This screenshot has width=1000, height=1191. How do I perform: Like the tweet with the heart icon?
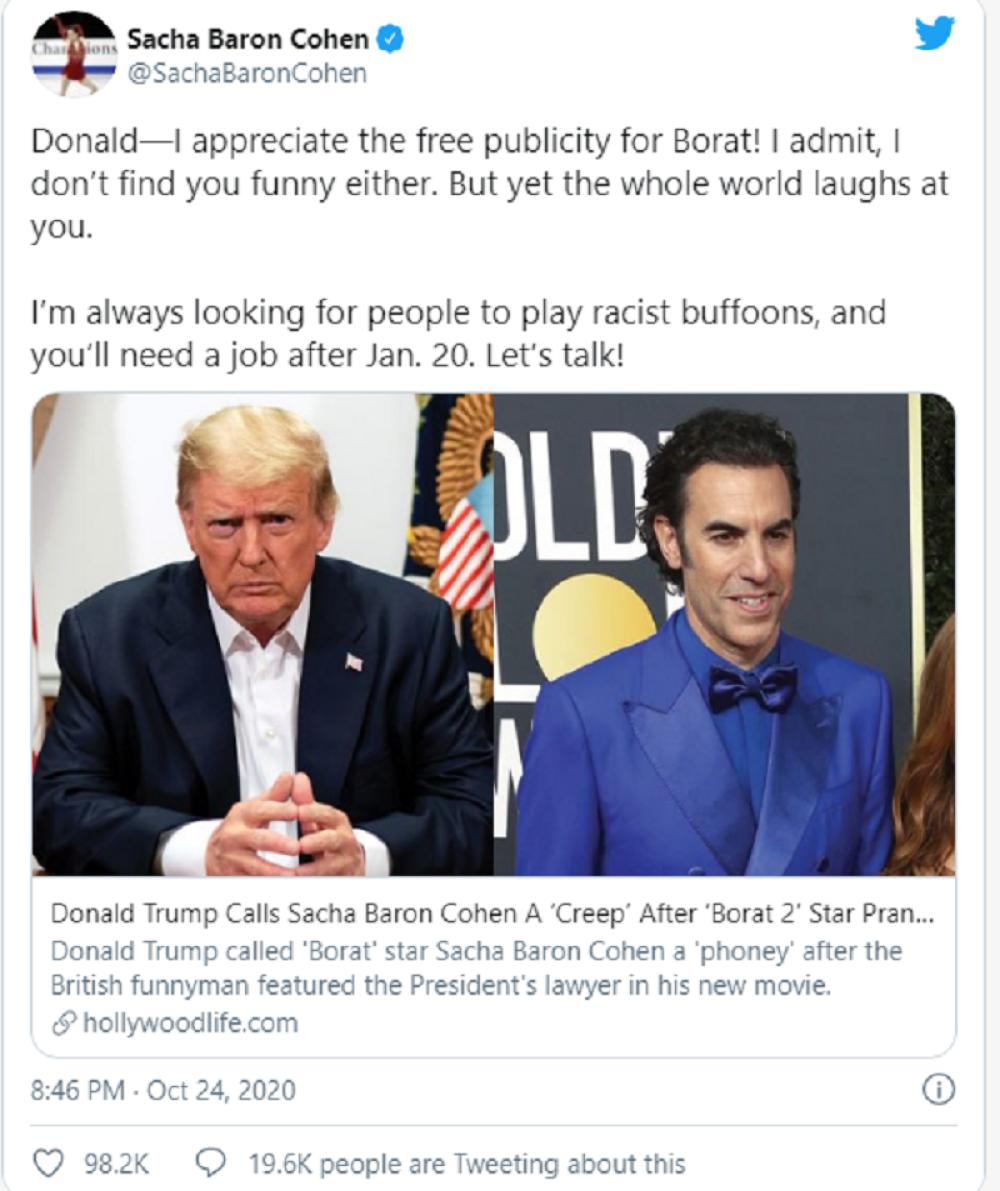47,1163
